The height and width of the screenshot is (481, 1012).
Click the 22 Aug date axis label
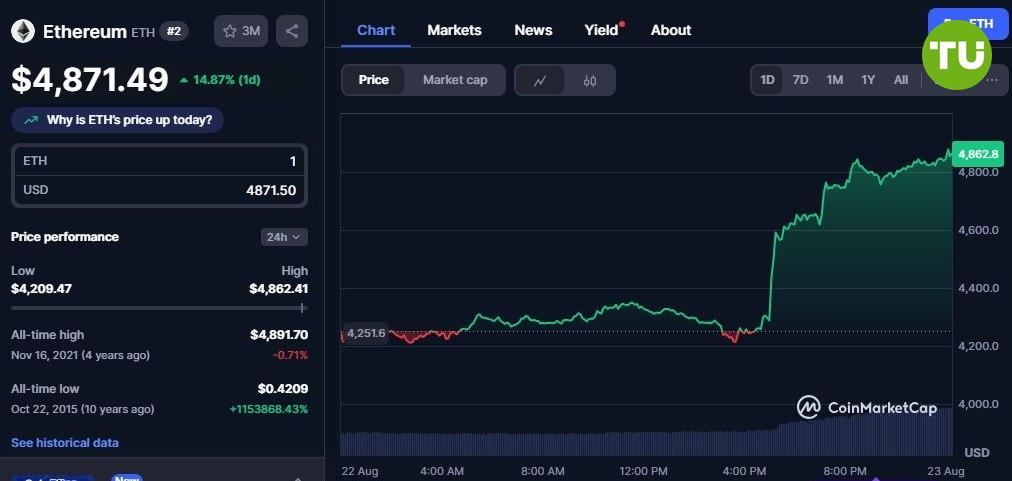coord(359,471)
